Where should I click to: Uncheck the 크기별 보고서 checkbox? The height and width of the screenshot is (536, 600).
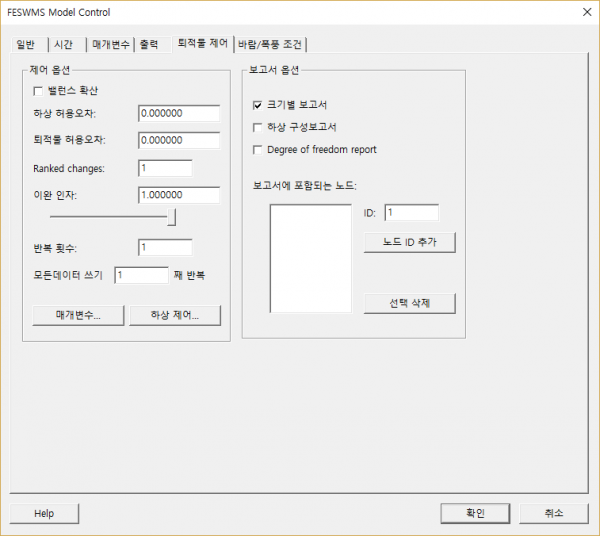click(x=258, y=105)
